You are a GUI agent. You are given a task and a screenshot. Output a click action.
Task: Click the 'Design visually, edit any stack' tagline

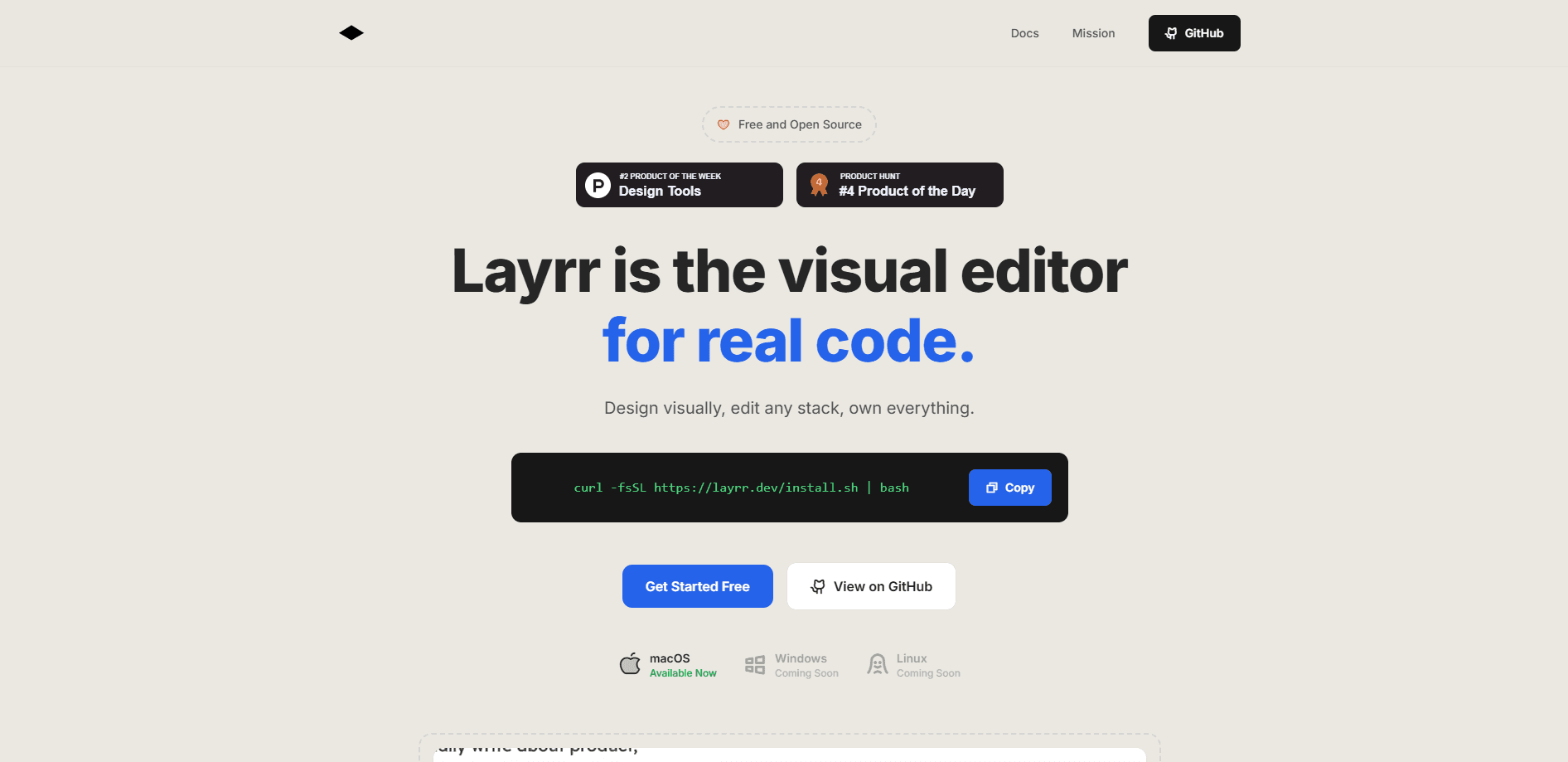(x=789, y=408)
